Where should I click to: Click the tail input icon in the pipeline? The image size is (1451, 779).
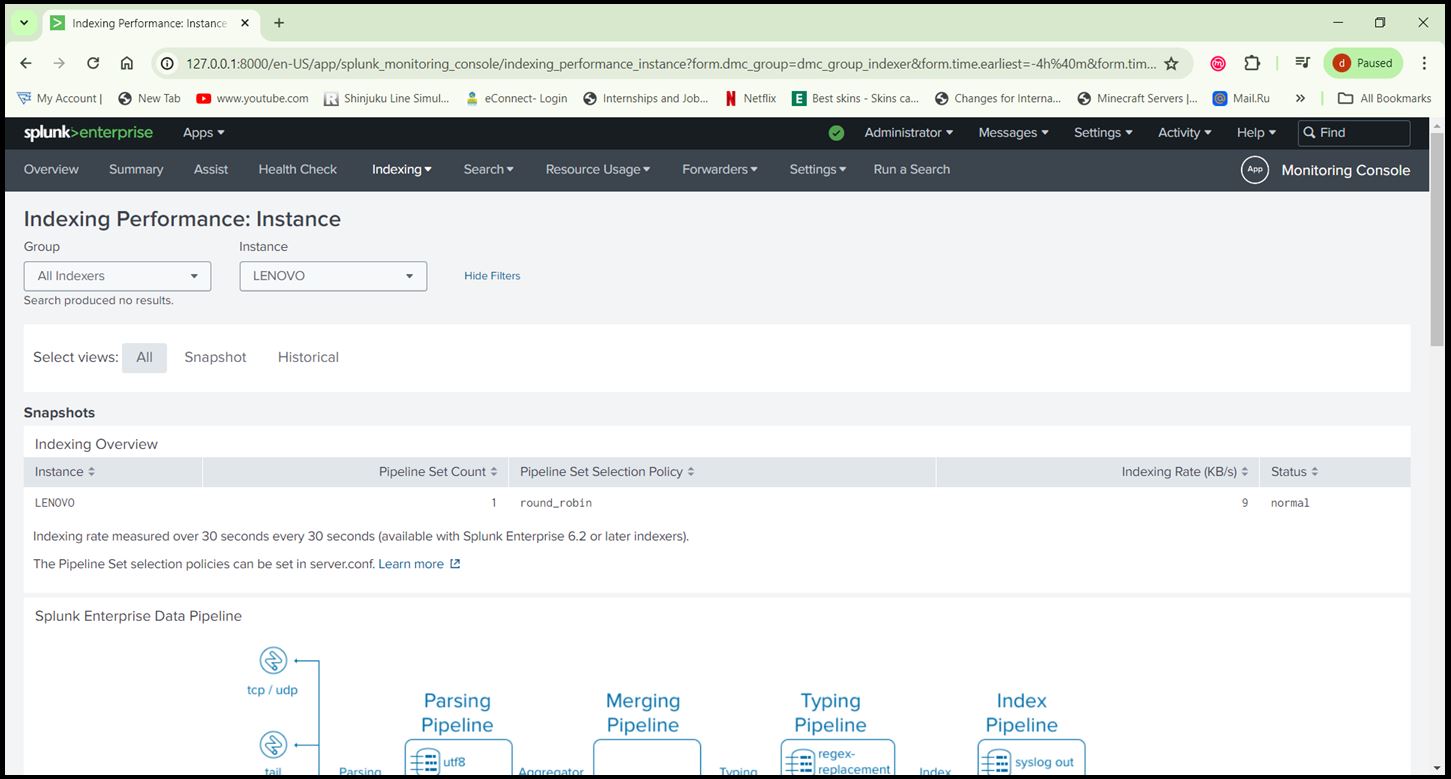coord(272,745)
